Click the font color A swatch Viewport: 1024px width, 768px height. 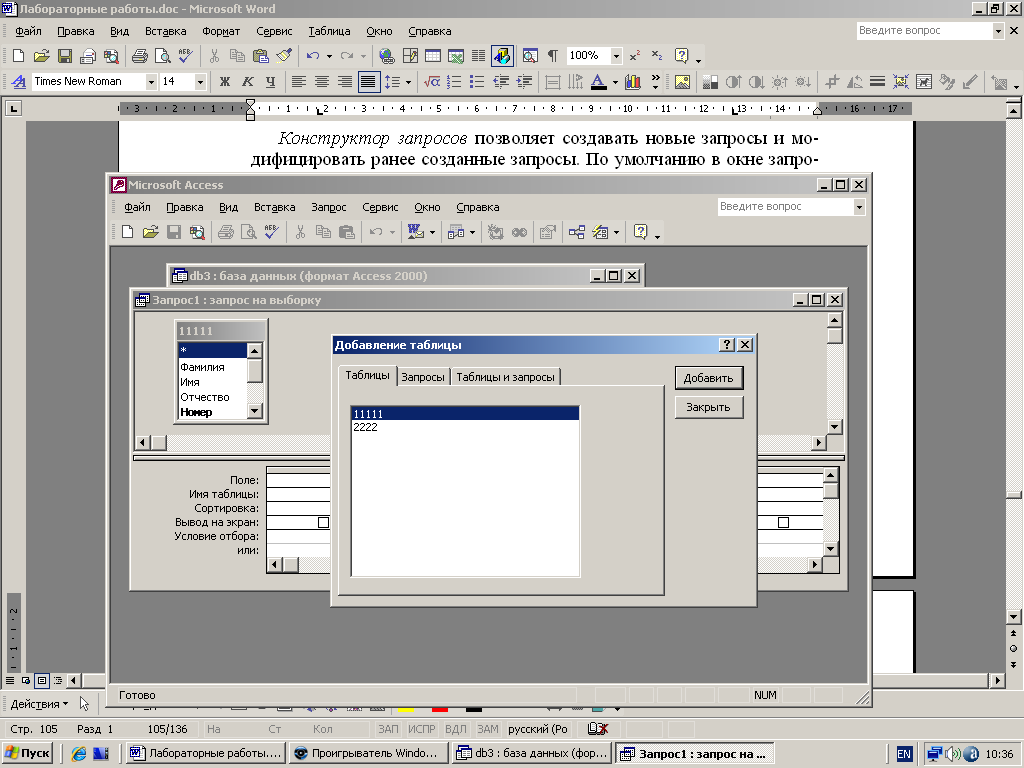[598, 82]
